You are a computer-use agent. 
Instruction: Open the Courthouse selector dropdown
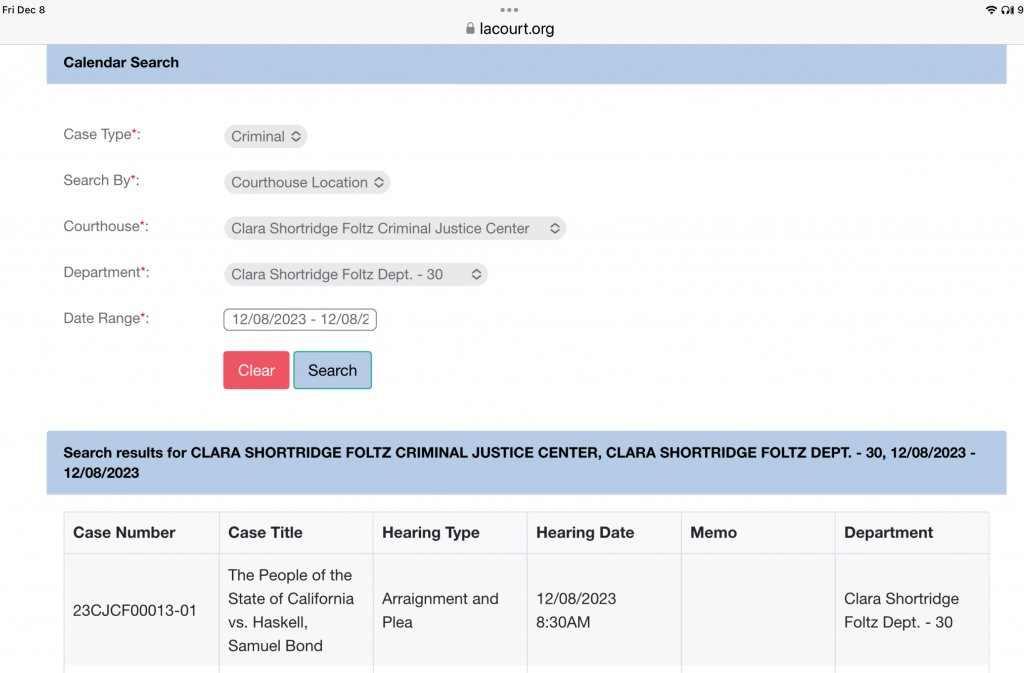point(394,229)
